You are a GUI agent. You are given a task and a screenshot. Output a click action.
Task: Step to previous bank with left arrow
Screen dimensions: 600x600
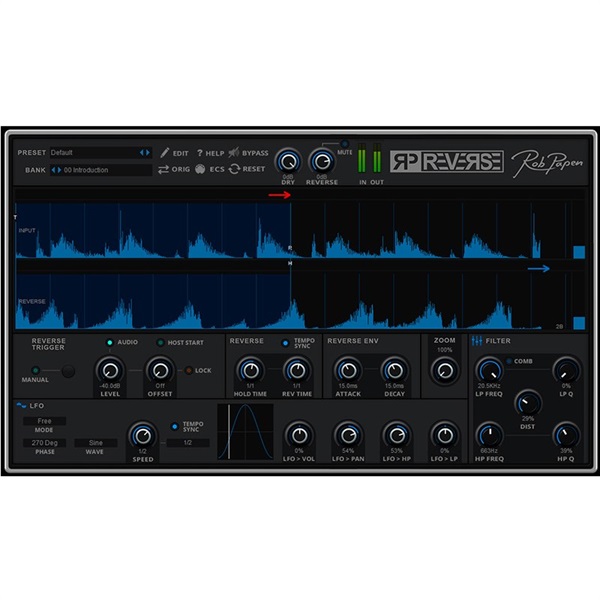click(54, 170)
